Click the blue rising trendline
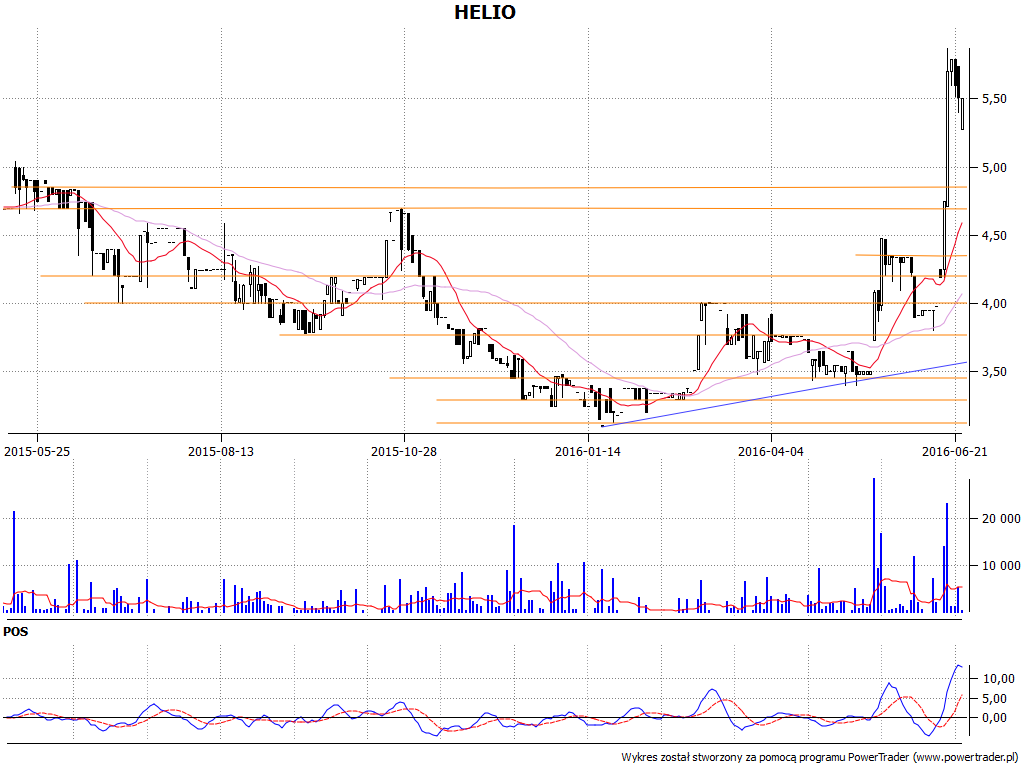 [784, 394]
